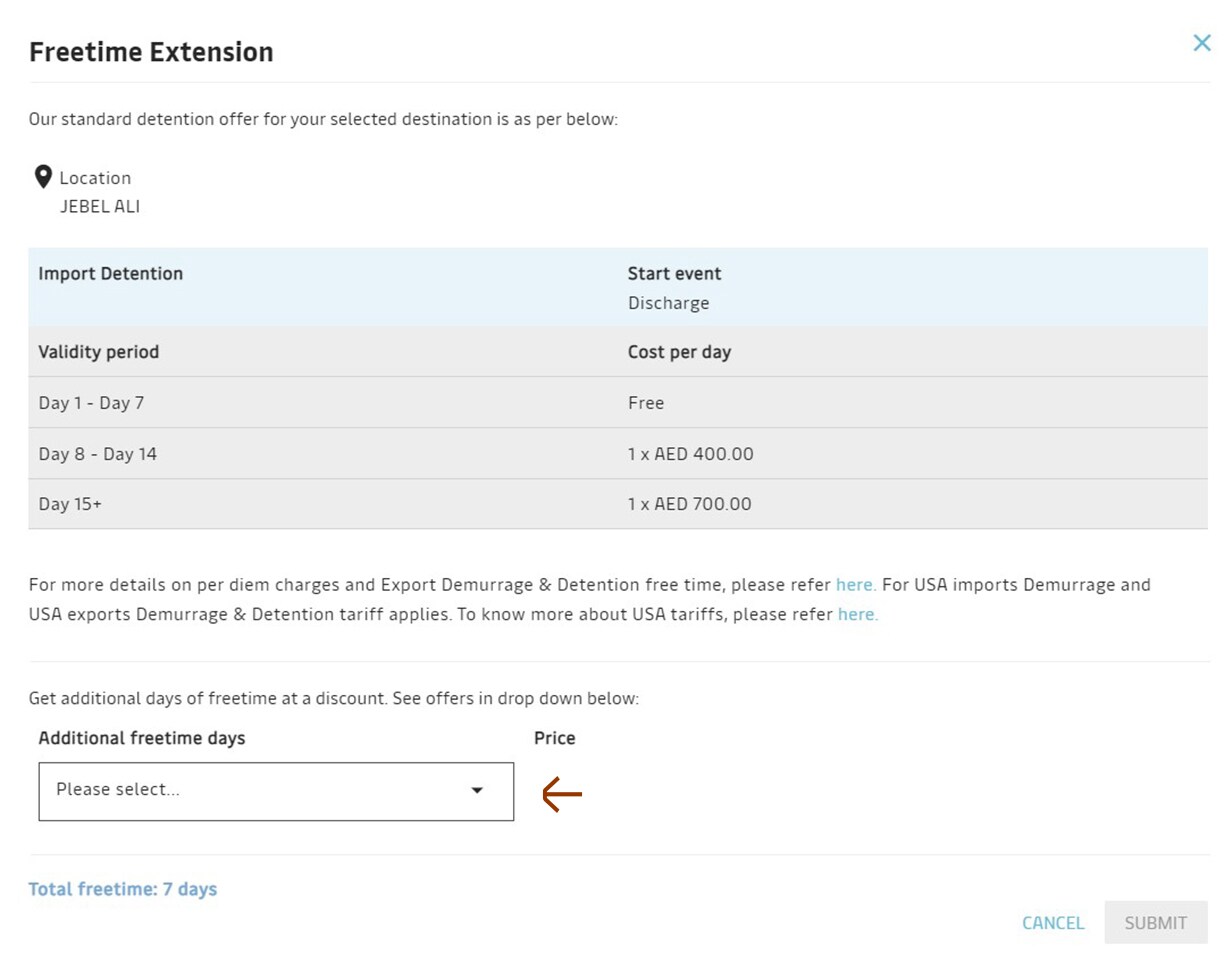Click the AED 700.00 cost cell
The width and height of the screenshot is (1232, 970).
pyautogui.click(x=689, y=504)
